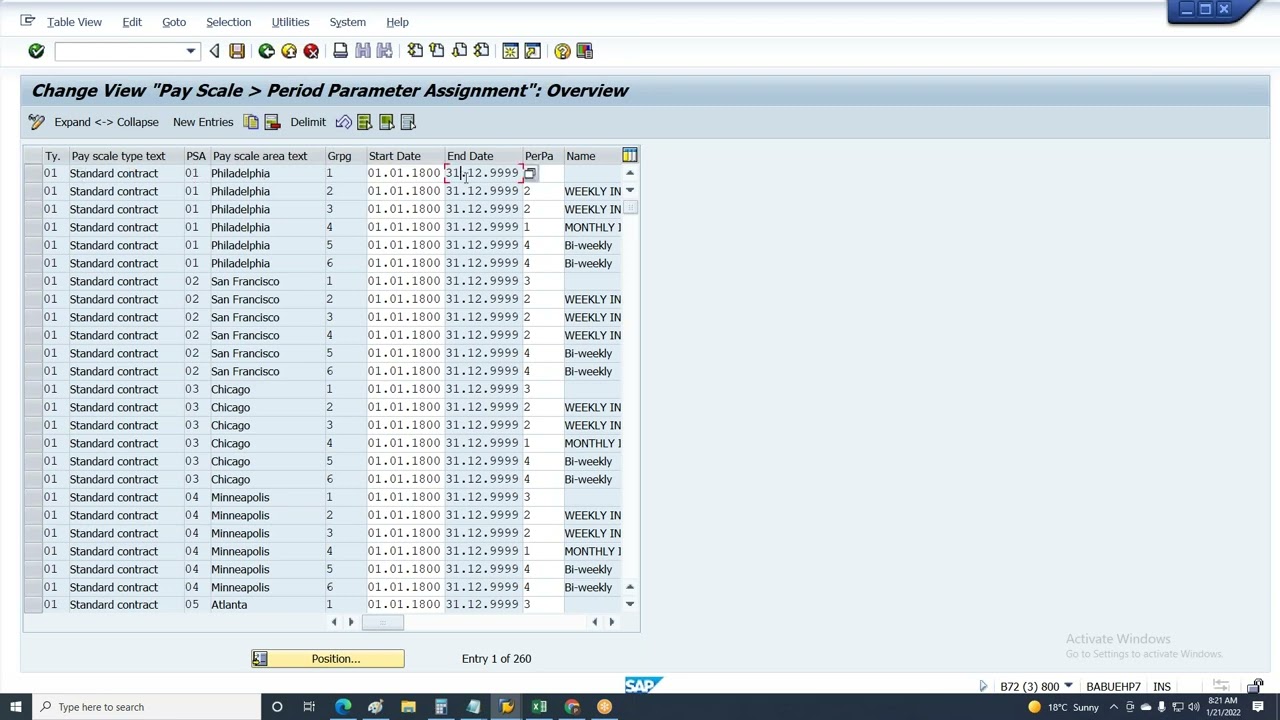Click the Find Next binoculars icon
The height and width of the screenshot is (720, 1280).
click(385, 51)
